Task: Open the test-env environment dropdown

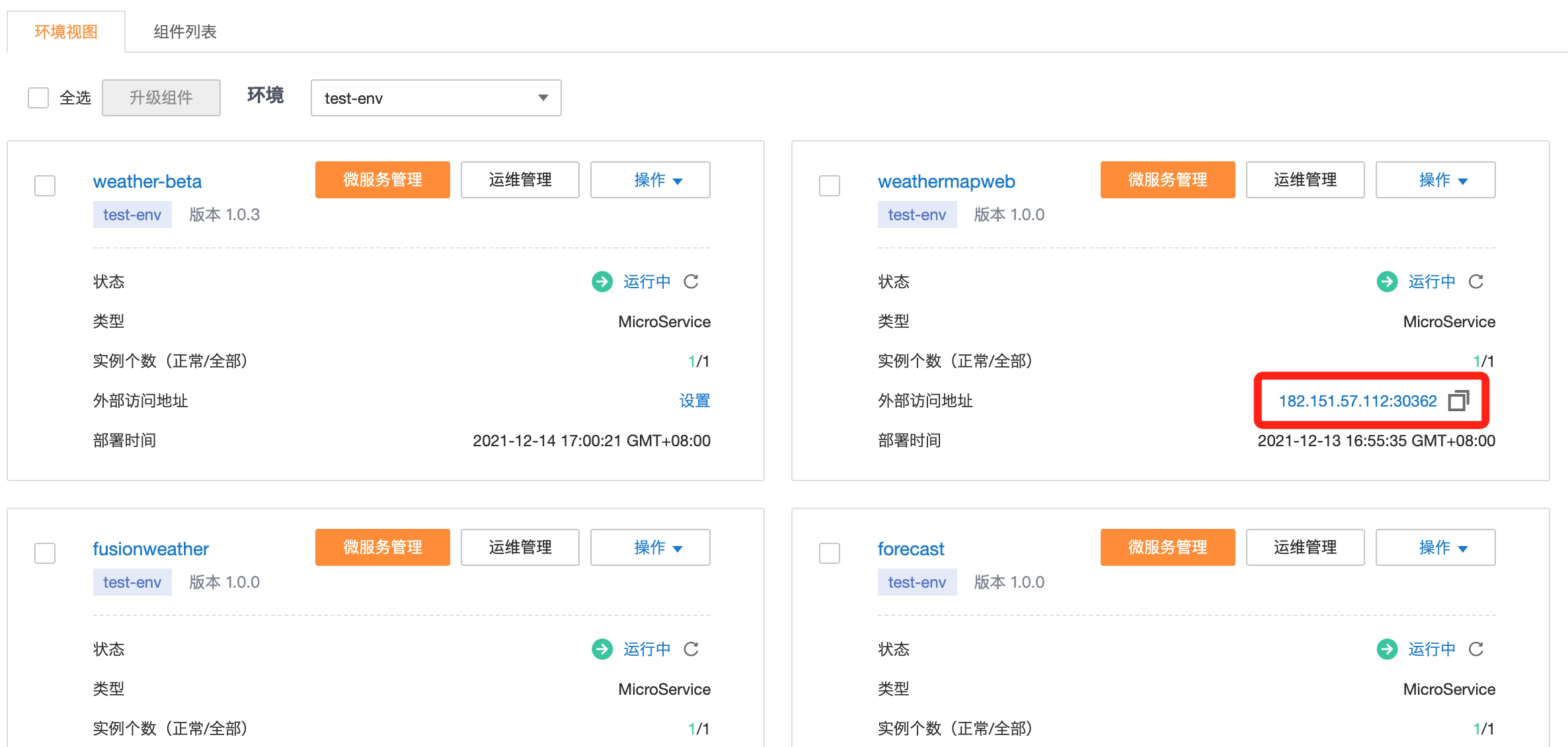Action: click(436, 98)
